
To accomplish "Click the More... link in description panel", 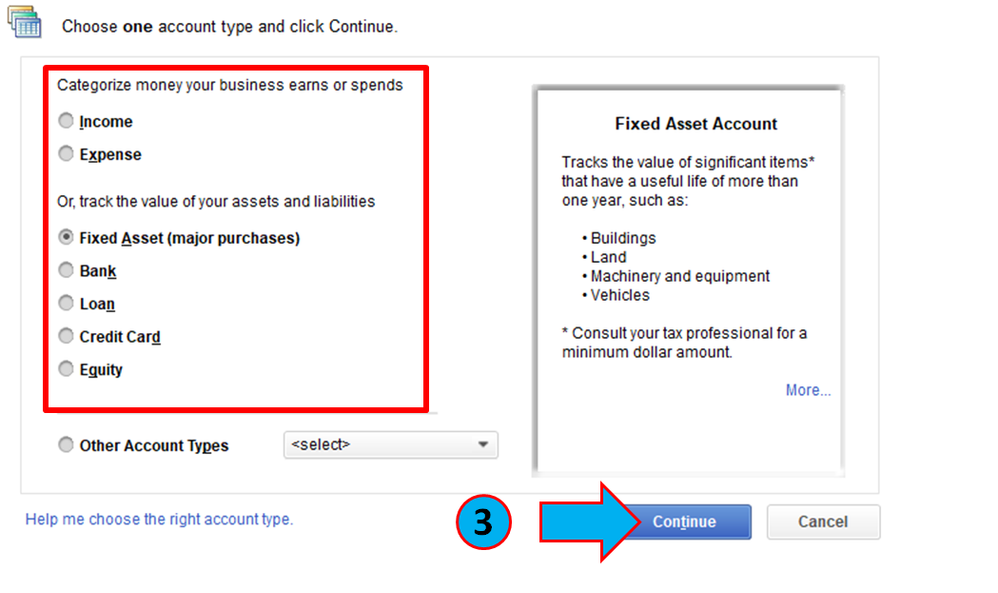I will click(x=808, y=390).
